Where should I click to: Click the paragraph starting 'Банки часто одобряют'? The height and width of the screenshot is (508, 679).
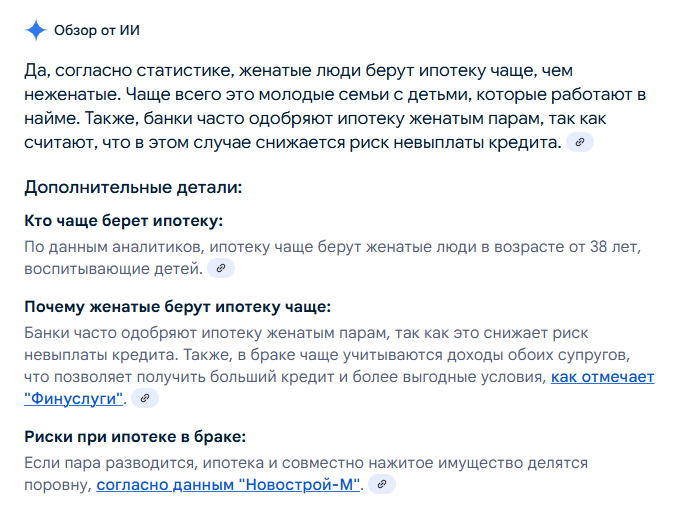click(339, 366)
